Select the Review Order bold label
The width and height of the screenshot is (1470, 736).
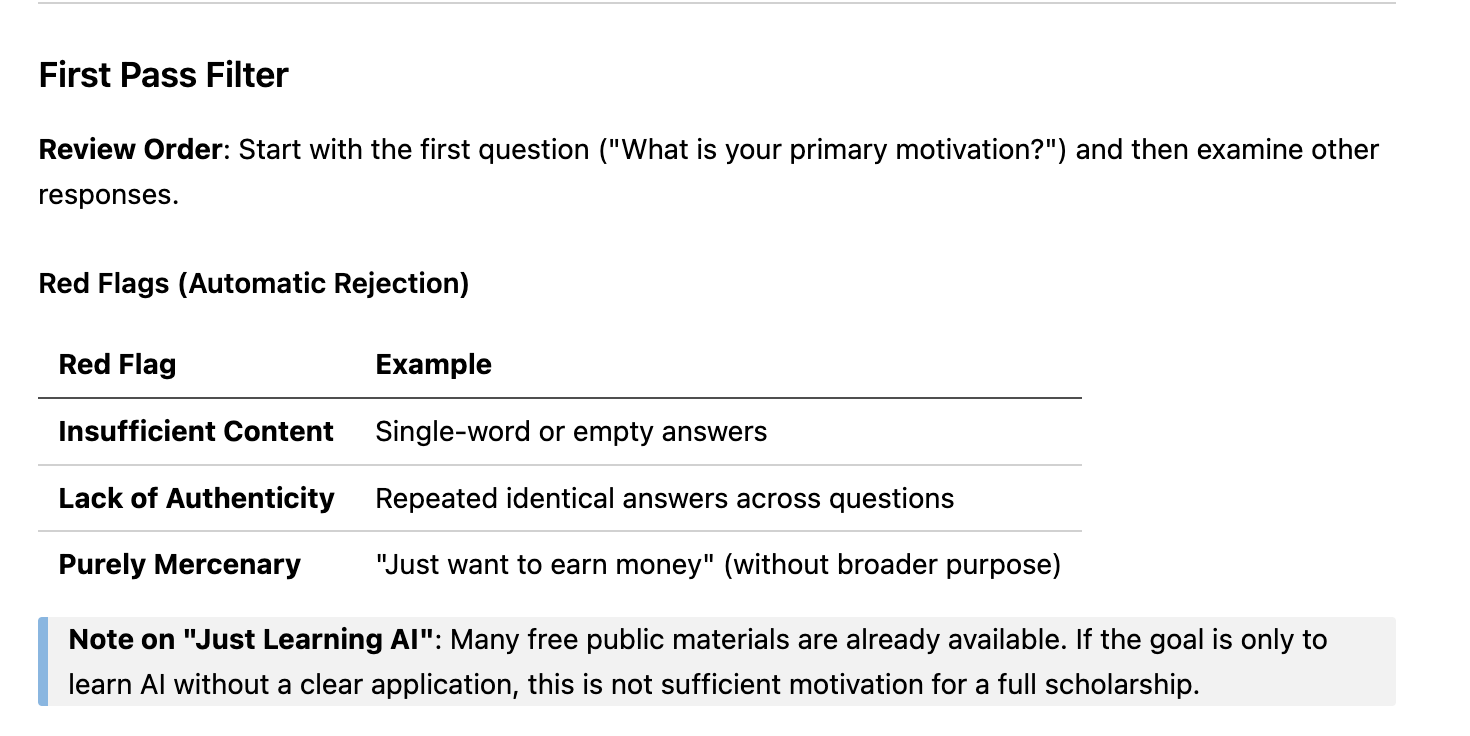[130, 150]
